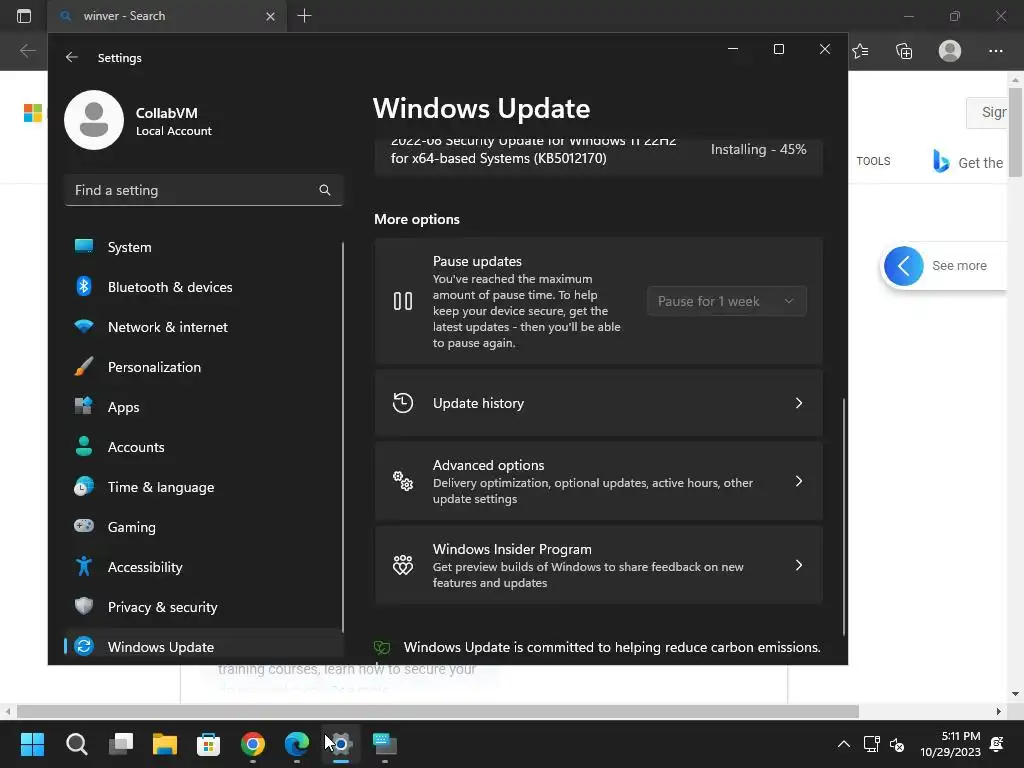Click the winver - Search browser tab
This screenshot has height=768, width=1024.
[x=167, y=16]
